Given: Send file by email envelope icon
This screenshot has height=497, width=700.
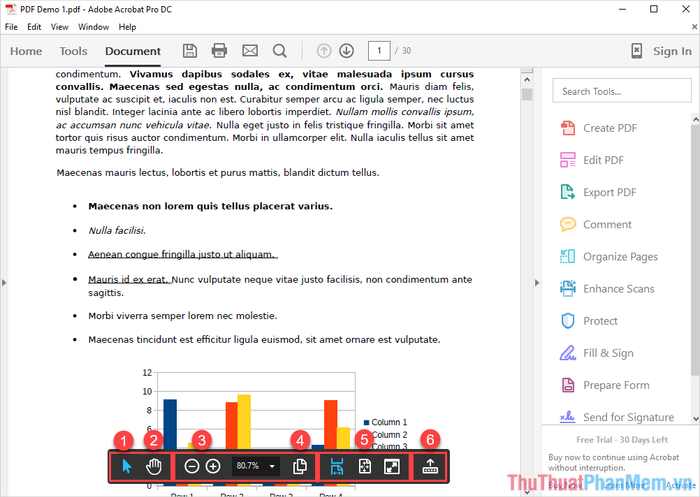Looking at the screenshot, I should coord(250,51).
